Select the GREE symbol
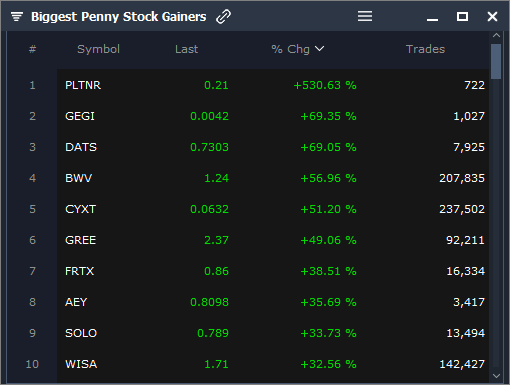The image size is (510, 385). point(81,240)
